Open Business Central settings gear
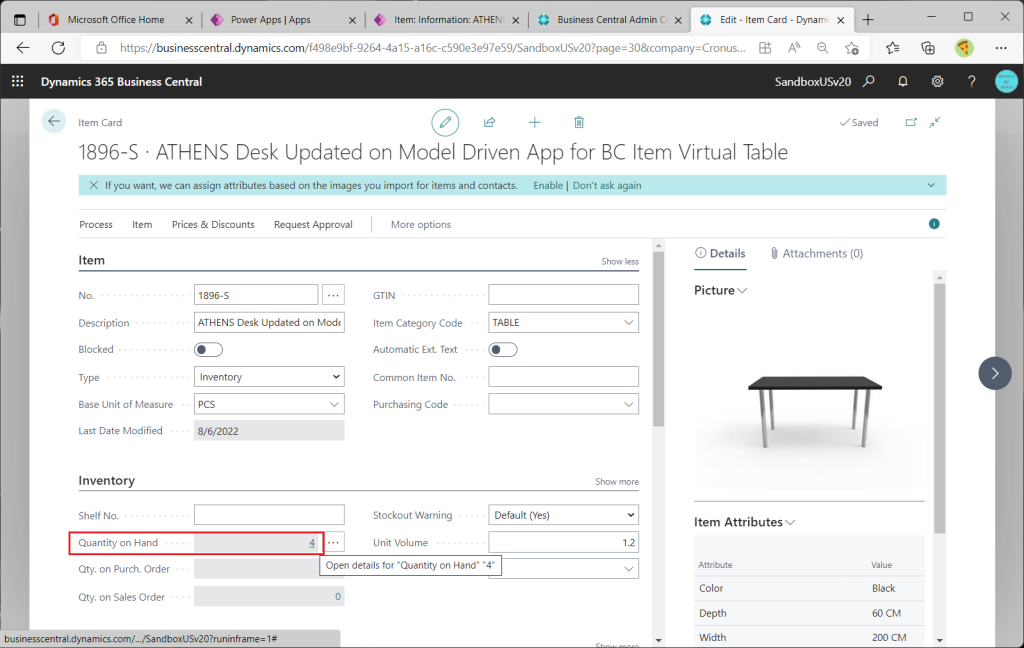 pyautogui.click(x=937, y=82)
